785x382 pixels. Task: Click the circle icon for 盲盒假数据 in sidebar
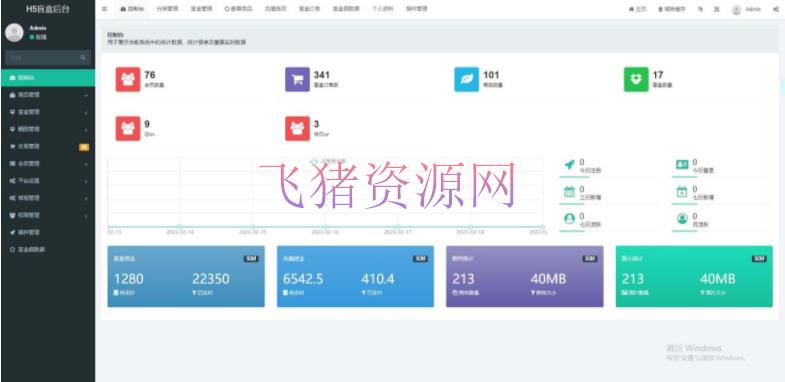point(13,249)
